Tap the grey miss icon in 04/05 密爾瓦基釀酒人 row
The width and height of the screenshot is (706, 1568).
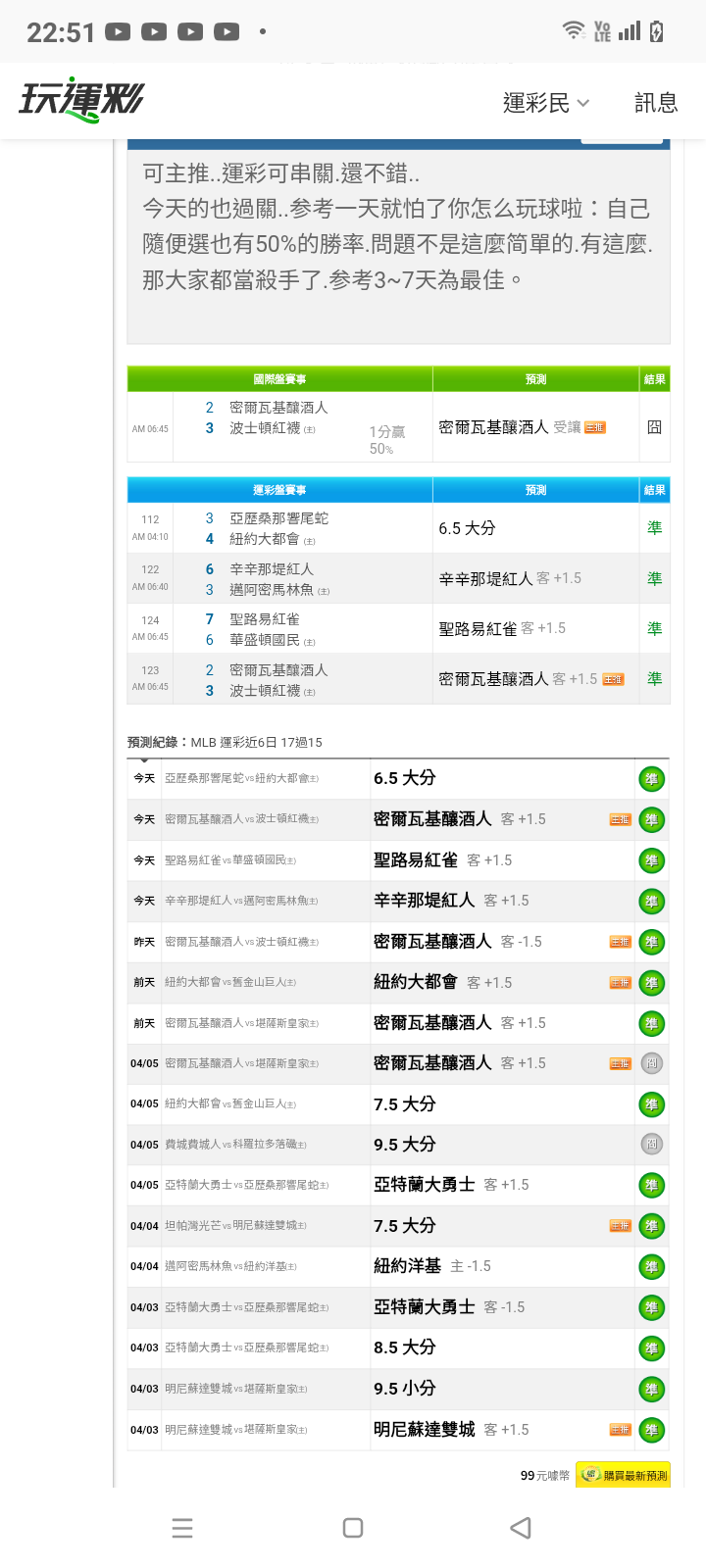[651, 1063]
